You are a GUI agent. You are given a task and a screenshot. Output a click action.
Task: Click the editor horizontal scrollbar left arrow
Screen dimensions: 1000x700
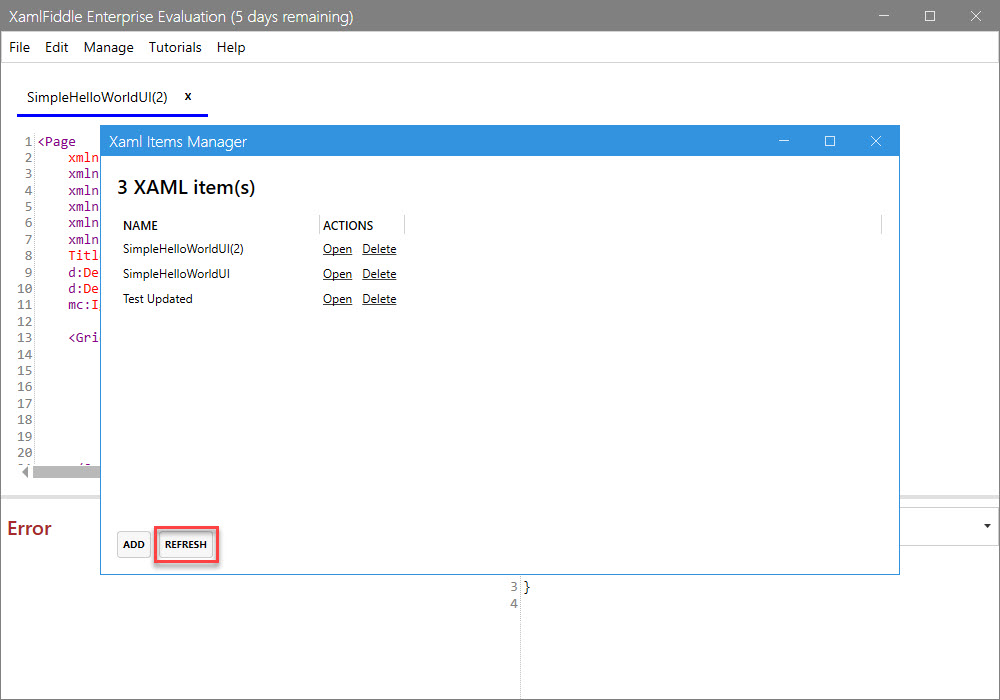[x=26, y=472]
